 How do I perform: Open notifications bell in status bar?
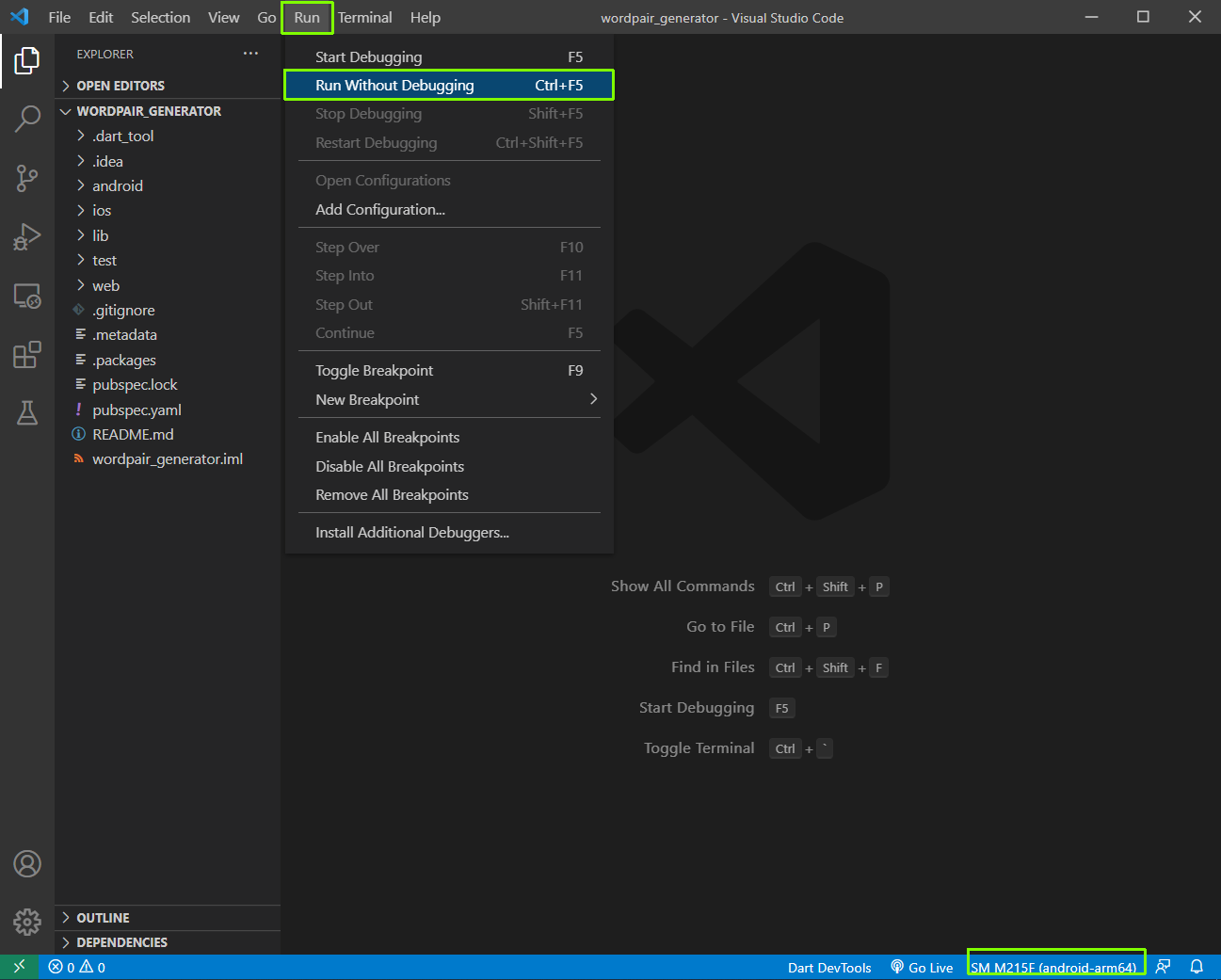1197,967
